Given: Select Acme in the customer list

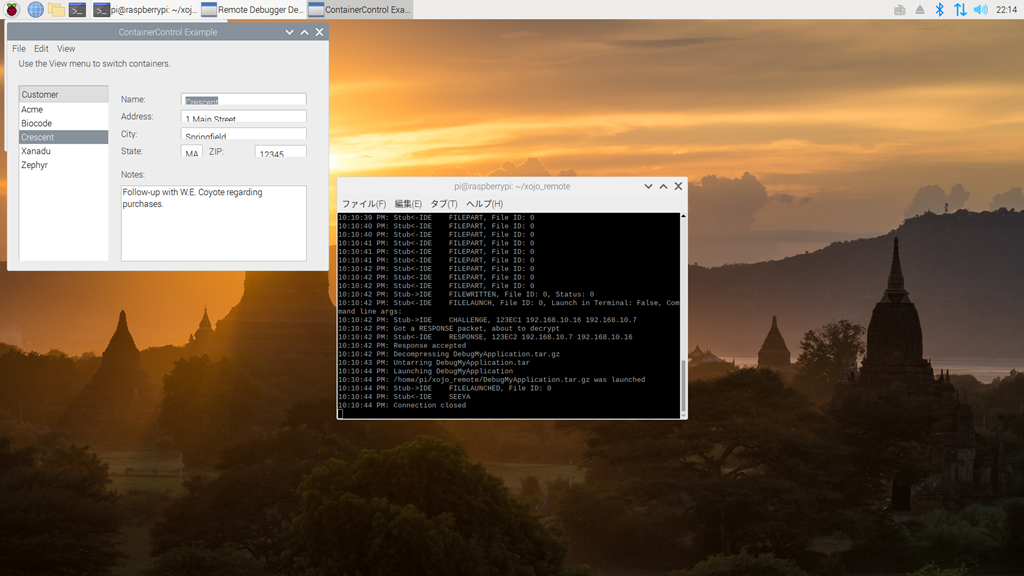Looking at the screenshot, I should click(63, 109).
